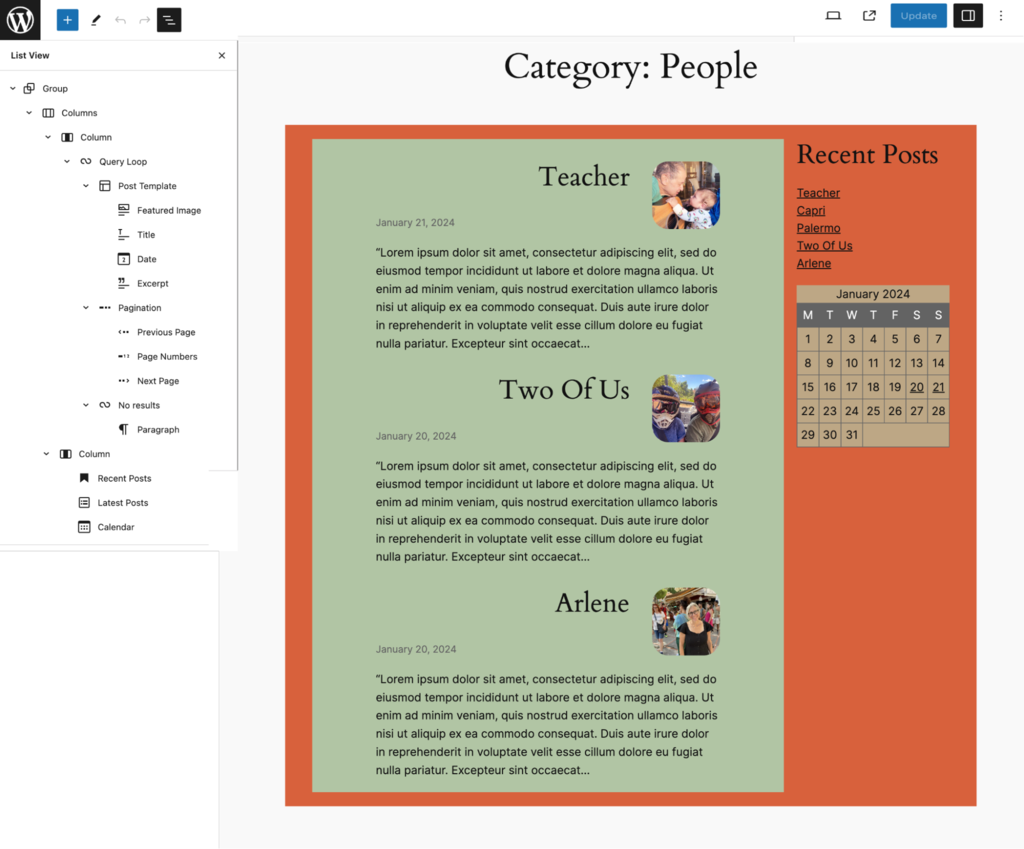Open the desktop preview view icon
Screen dimensions: 1024x849
tap(833, 16)
